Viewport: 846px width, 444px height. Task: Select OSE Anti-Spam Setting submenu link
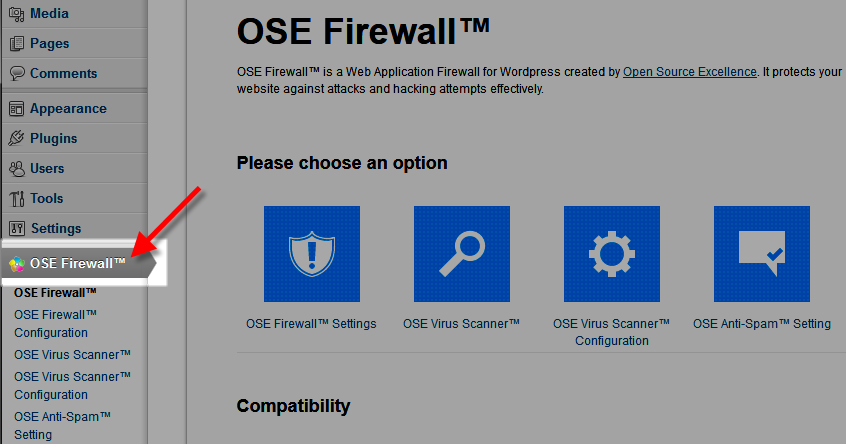pos(62,425)
